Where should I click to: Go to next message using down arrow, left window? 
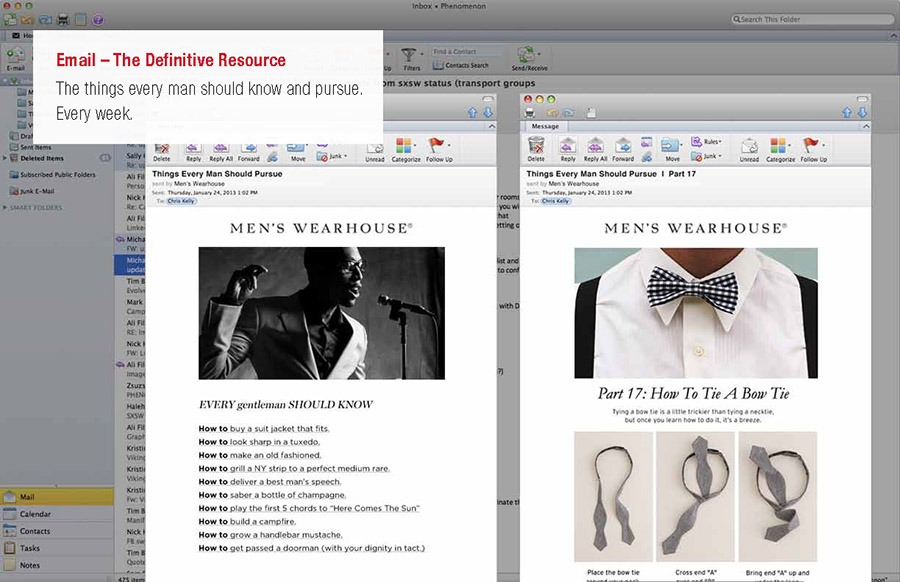pos(488,112)
